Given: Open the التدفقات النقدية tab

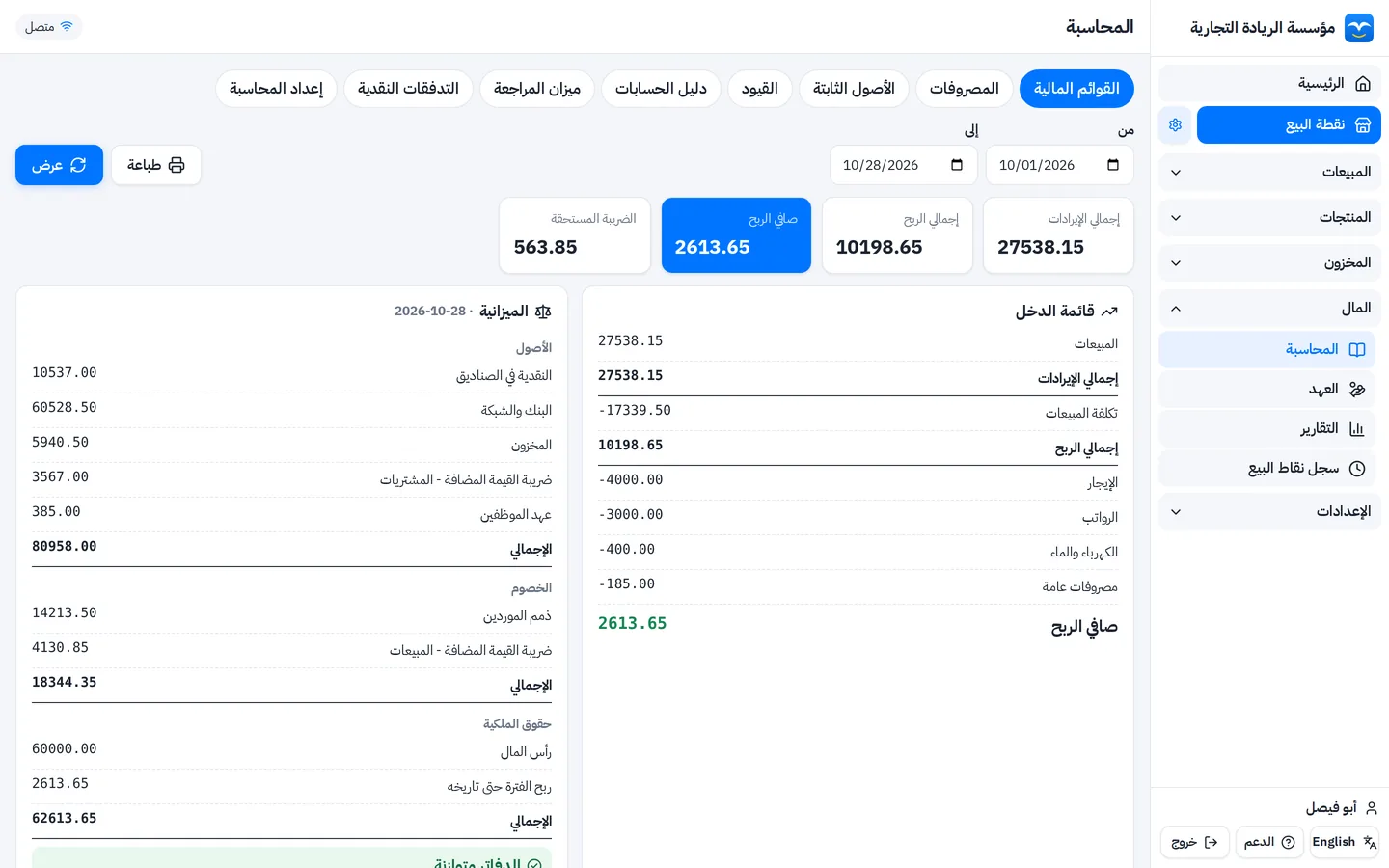Looking at the screenshot, I should (x=408, y=89).
